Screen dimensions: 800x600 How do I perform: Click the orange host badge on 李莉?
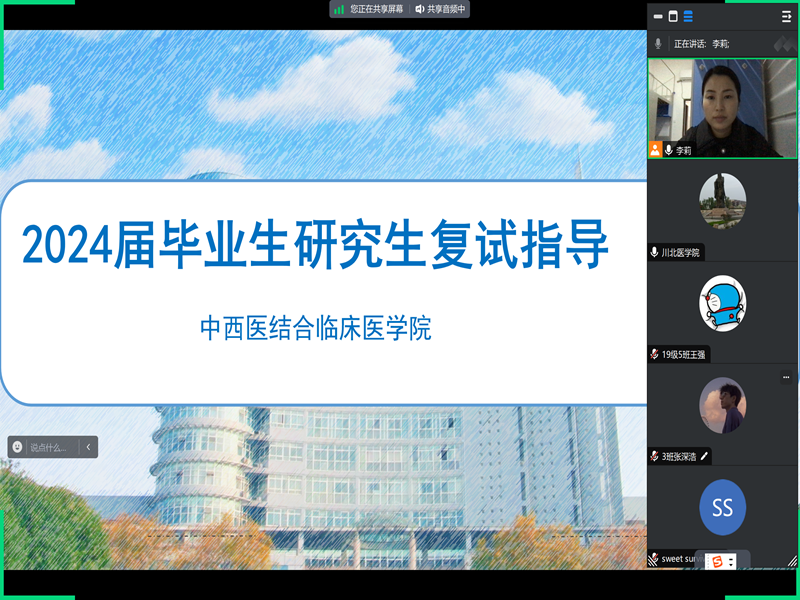click(x=655, y=149)
